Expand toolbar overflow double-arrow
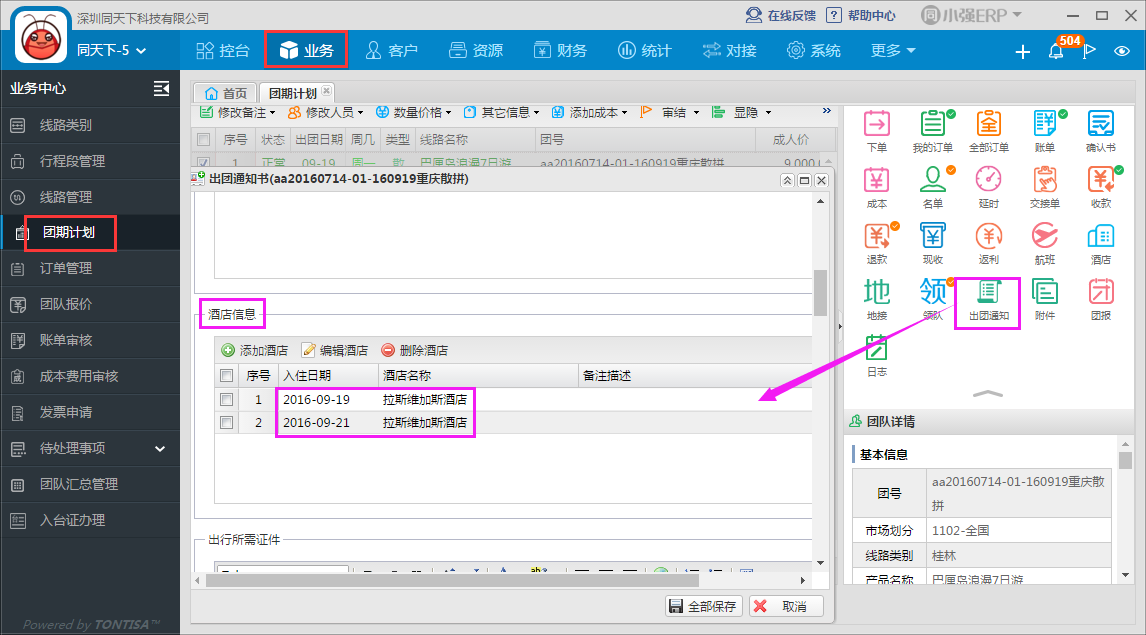Image resolution: width=1146 pixels, height=635 pixels. [x=827, y=111]
